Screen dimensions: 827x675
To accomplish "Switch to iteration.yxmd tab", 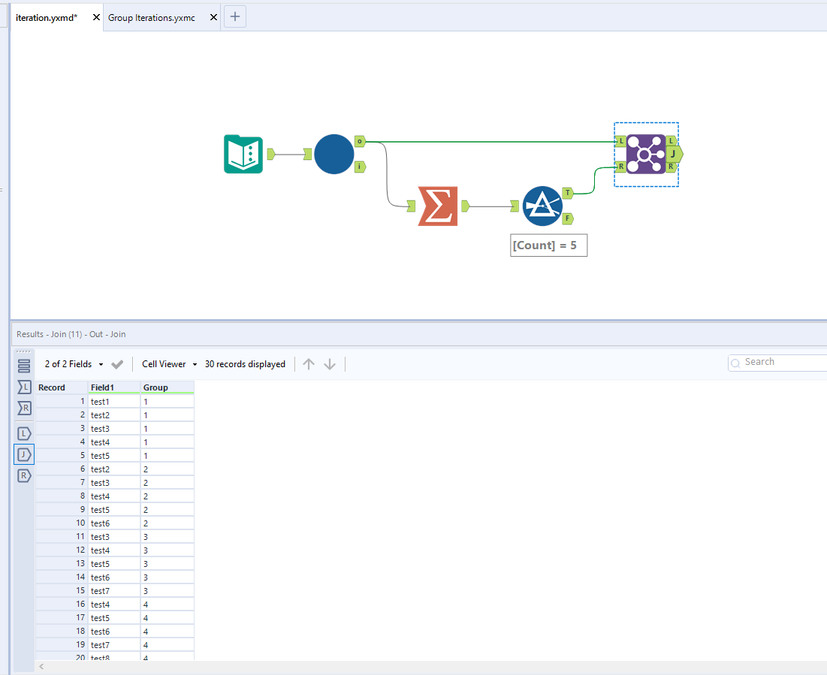I will [46, 17].
